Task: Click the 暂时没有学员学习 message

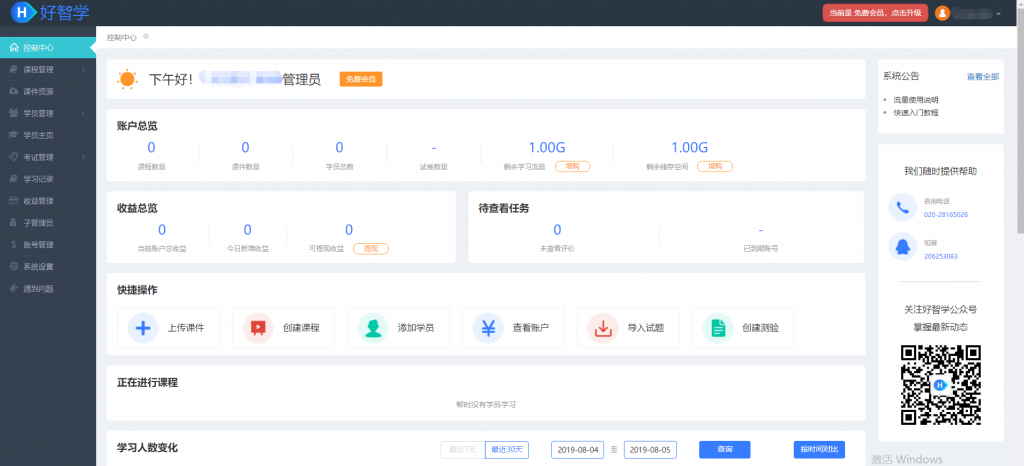Action: point(486,405)
